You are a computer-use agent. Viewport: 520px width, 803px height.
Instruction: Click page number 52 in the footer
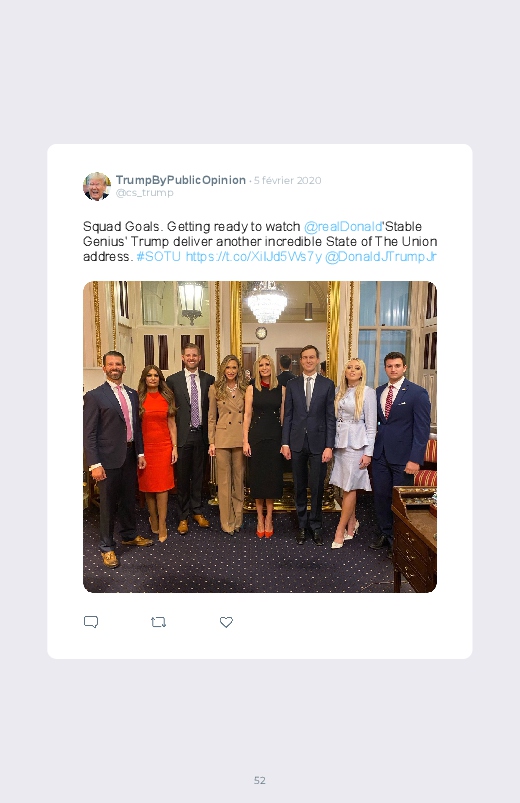pos(260,780)
